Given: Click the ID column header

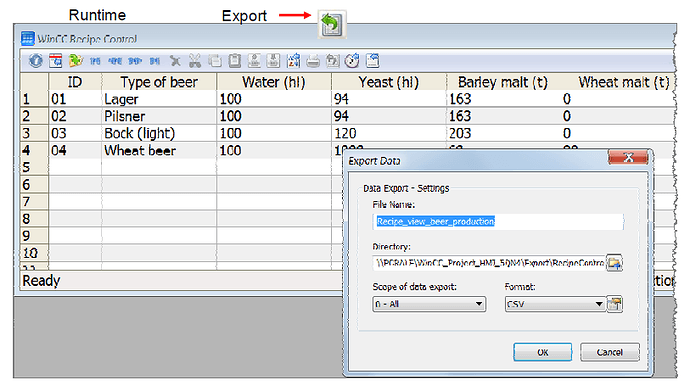Looking at the screenshot, I should click(75, 82).
